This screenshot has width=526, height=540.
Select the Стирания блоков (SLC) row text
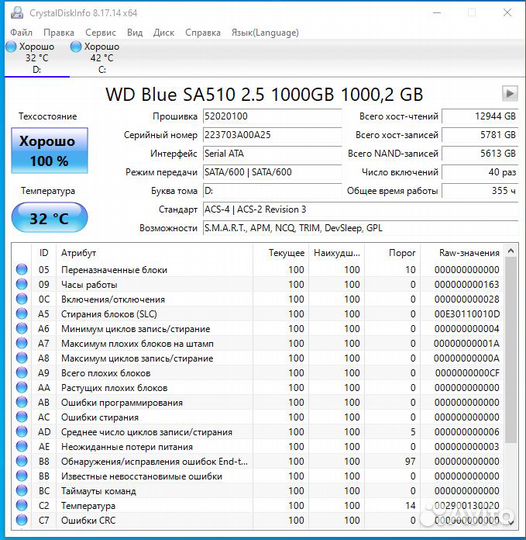109,314
